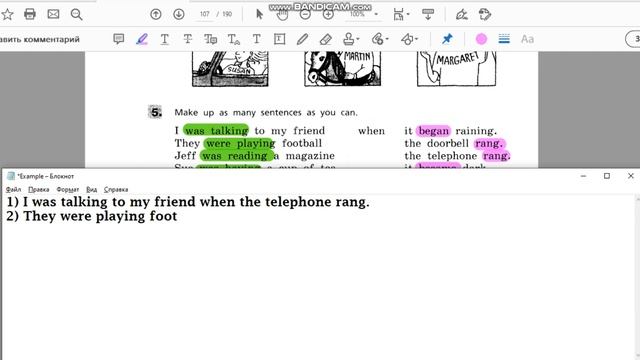Open the Формат menu in Notepad
The height and width of the screenshot is (360, 640).
pos(68,189)
